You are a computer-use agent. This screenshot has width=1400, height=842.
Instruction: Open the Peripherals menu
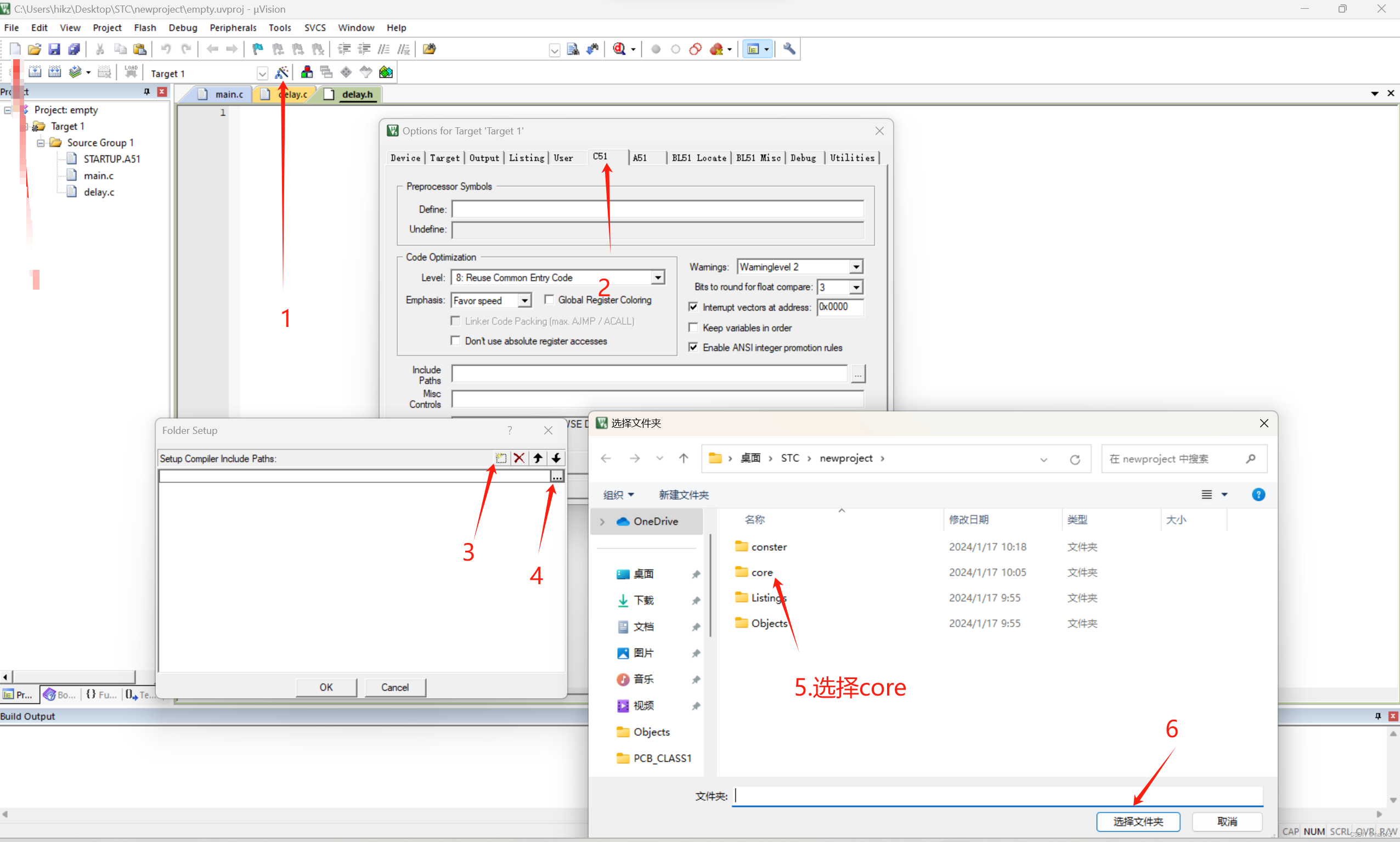(x=233, y=27)
